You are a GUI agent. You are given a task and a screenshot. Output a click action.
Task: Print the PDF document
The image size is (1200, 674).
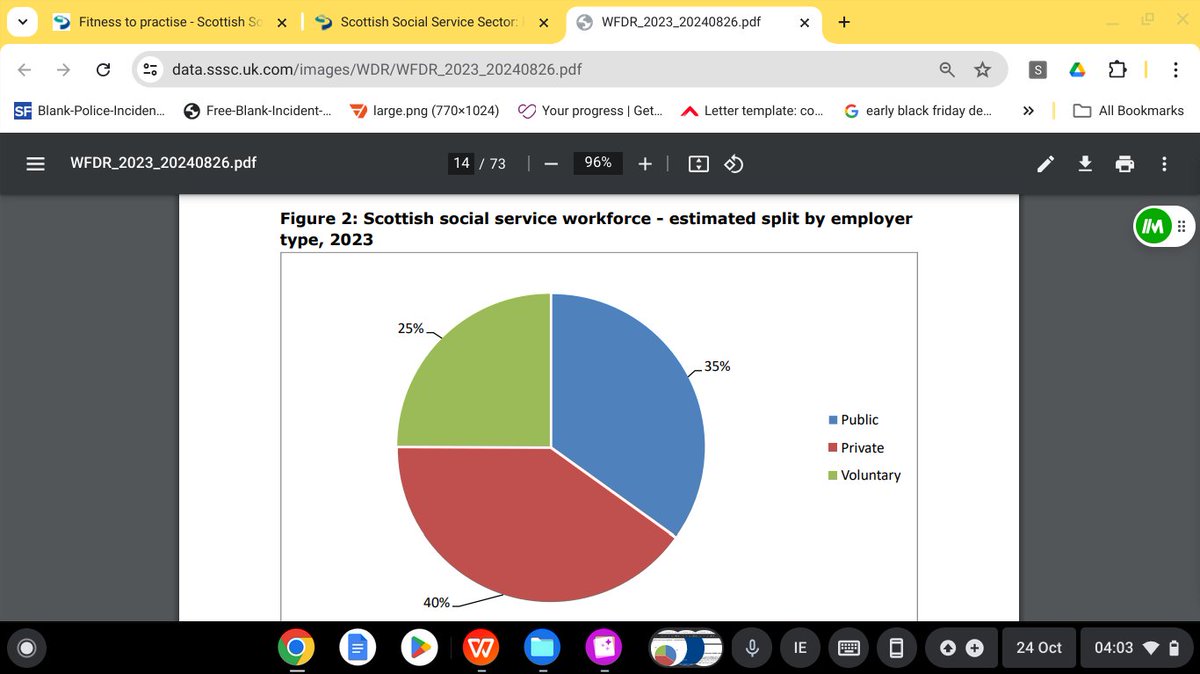point(1125,163)
